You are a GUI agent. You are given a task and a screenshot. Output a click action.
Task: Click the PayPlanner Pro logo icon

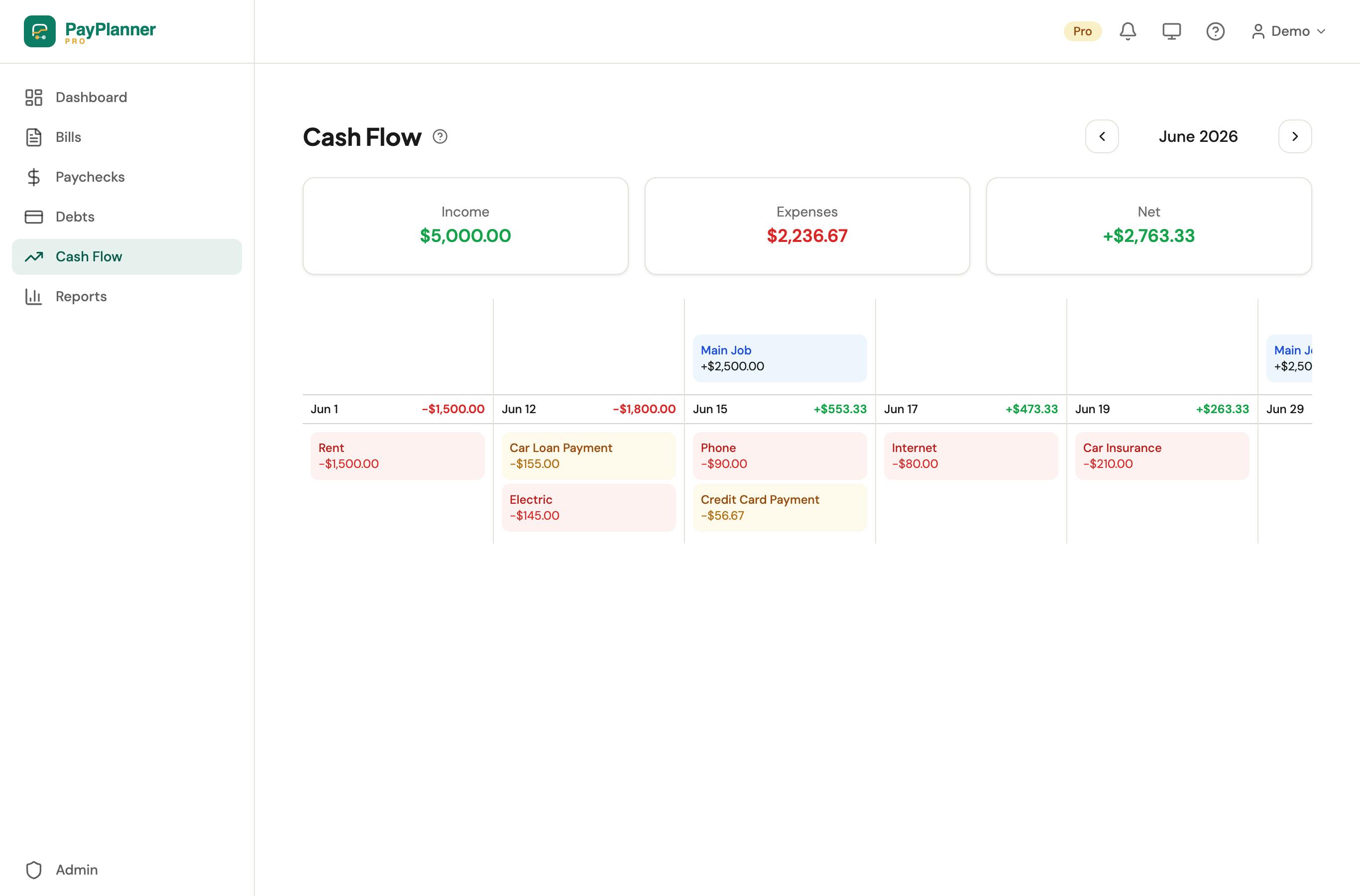[39, 31]
